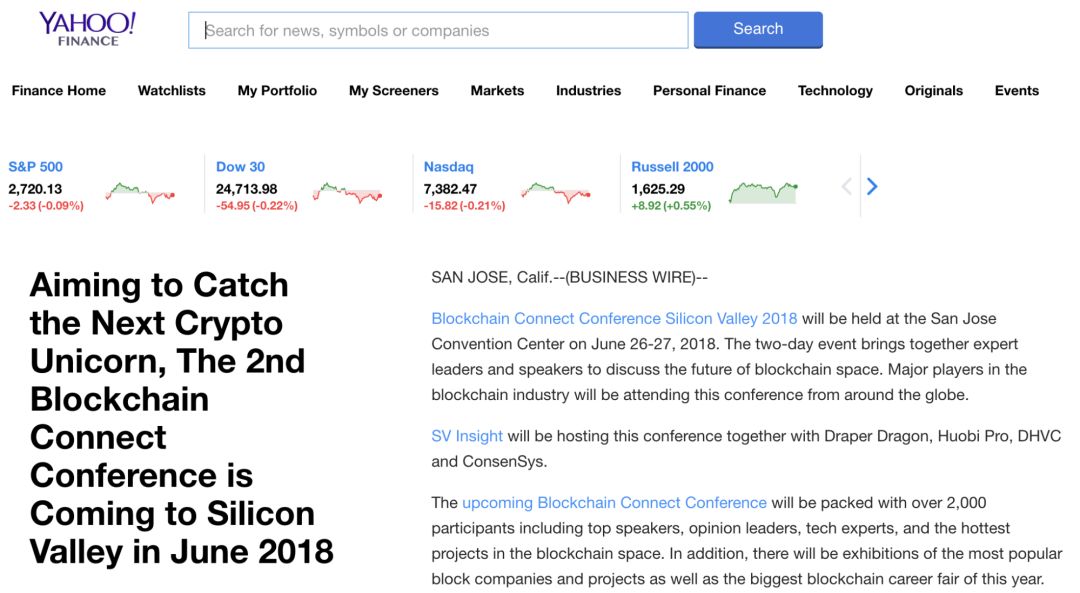Open the Nasdaq mini chart
The image size is (1080, 593).
pos(555,192)
